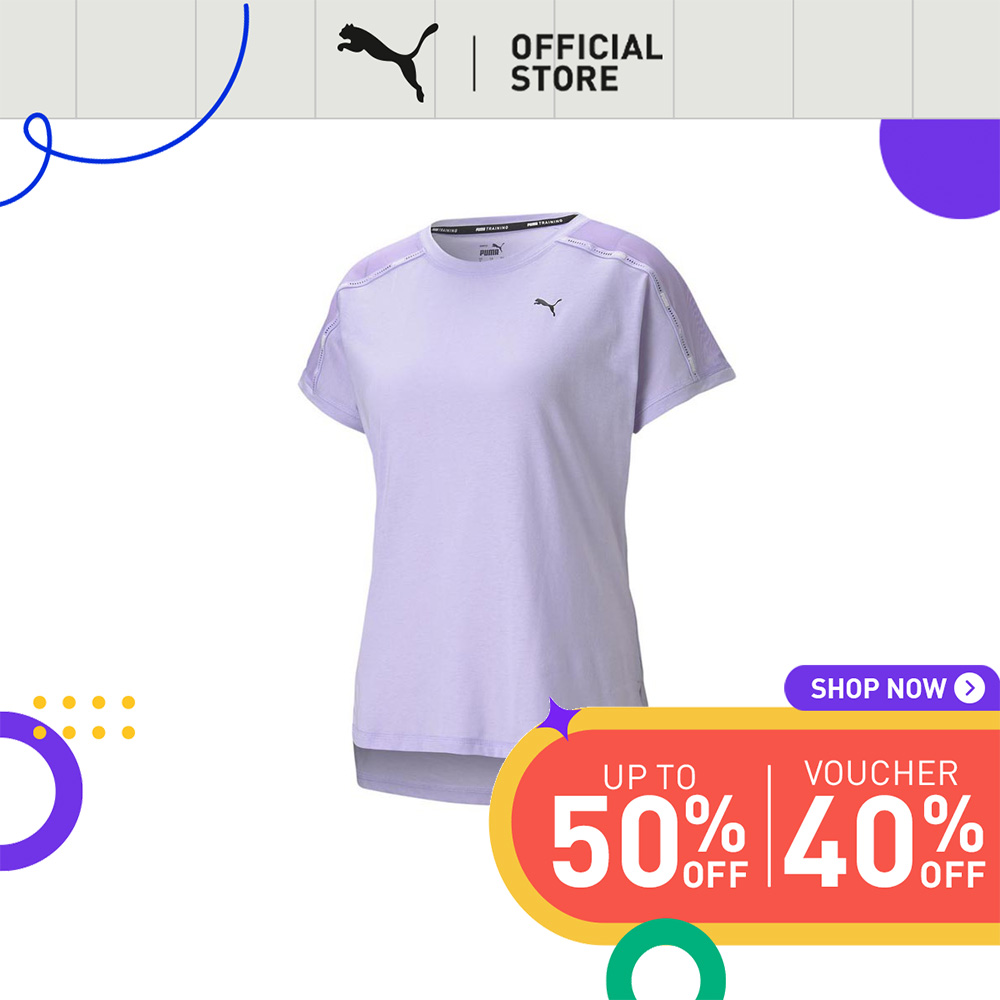This screenshot has width=1000, height=1000.
Task: Click the yellow dotted grid decoration
Action: click(x=84, y=717)
